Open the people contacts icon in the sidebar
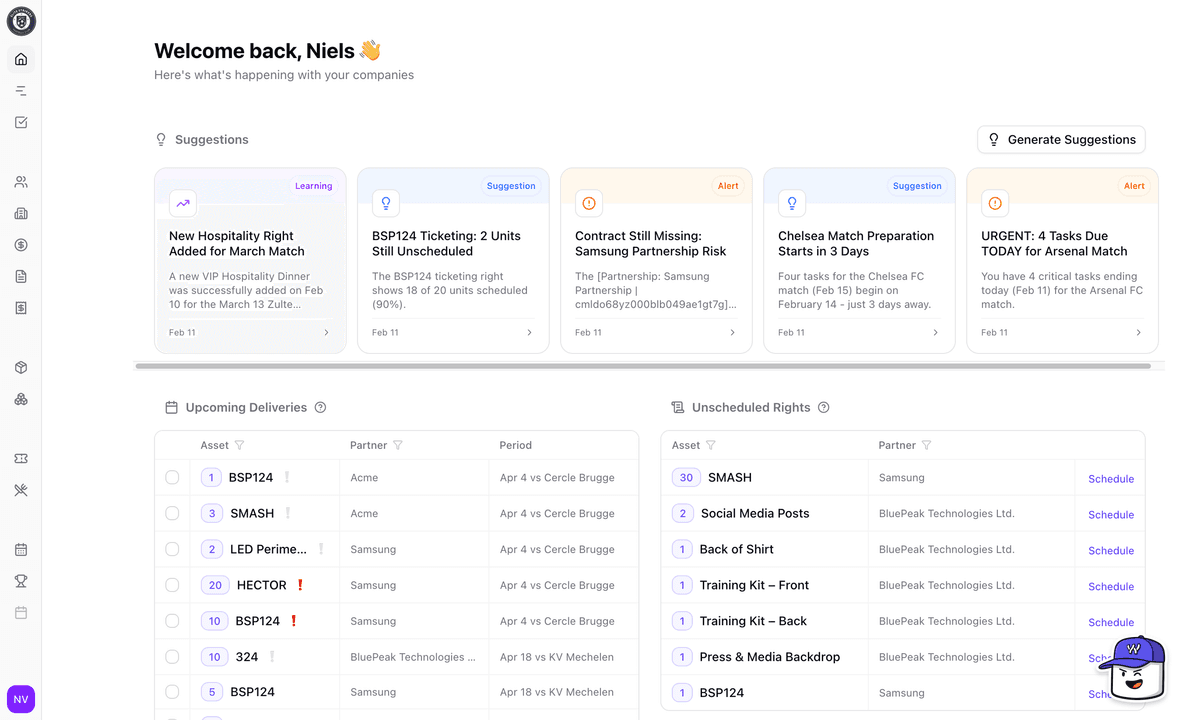This screenshot has height=720, width=1200. tap(21, 182)
